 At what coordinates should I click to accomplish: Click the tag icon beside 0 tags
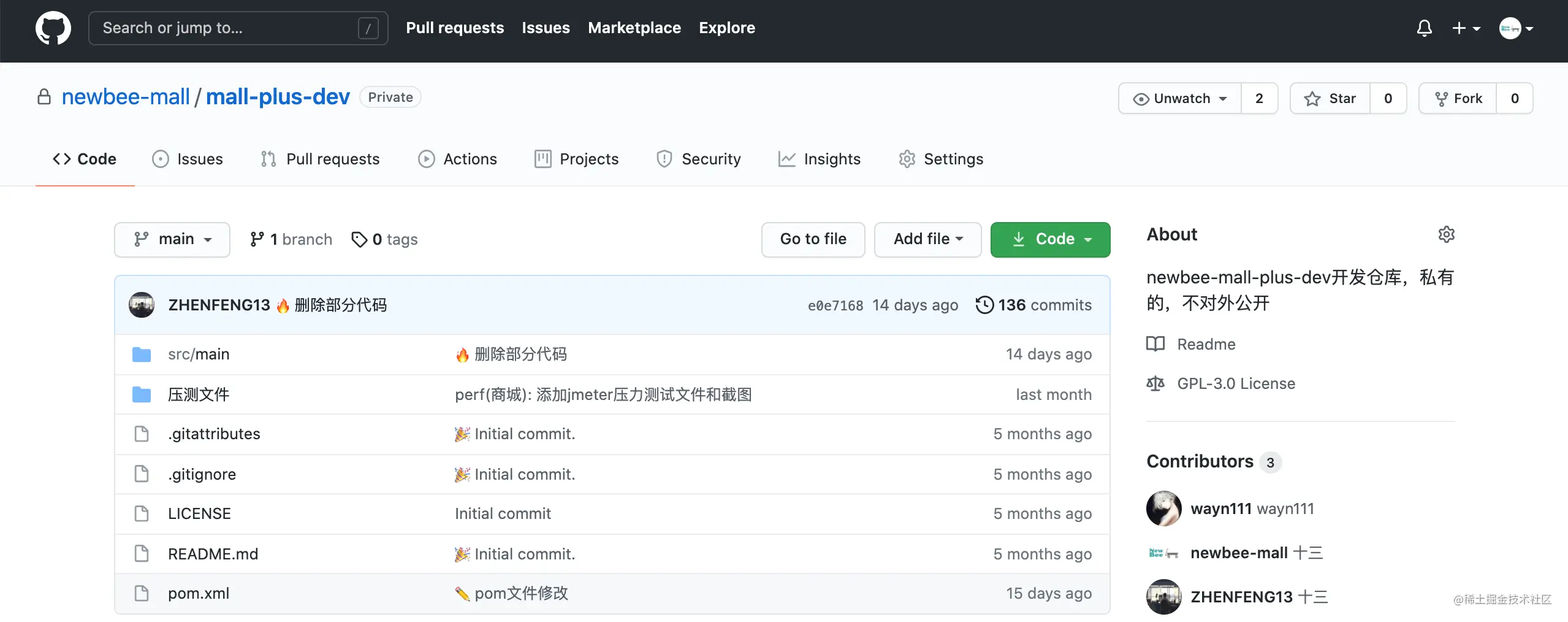359,239
